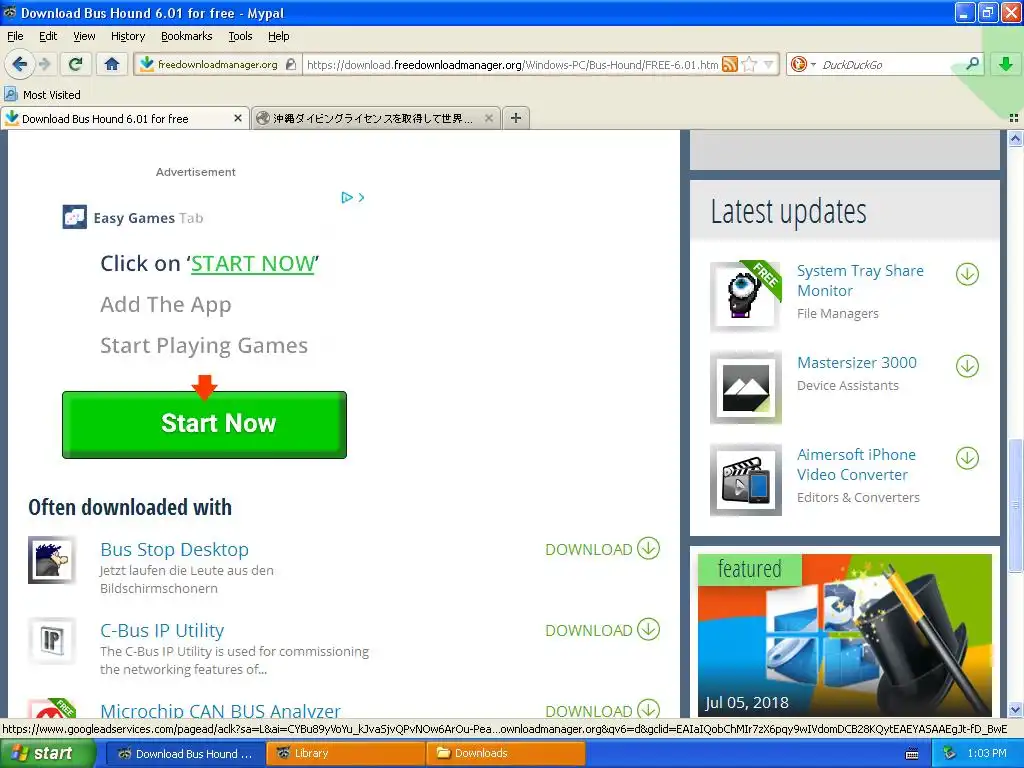Click download arrow for Mastersizer 3000
The height and width of the screenshot is (768, 1024).
967,366
